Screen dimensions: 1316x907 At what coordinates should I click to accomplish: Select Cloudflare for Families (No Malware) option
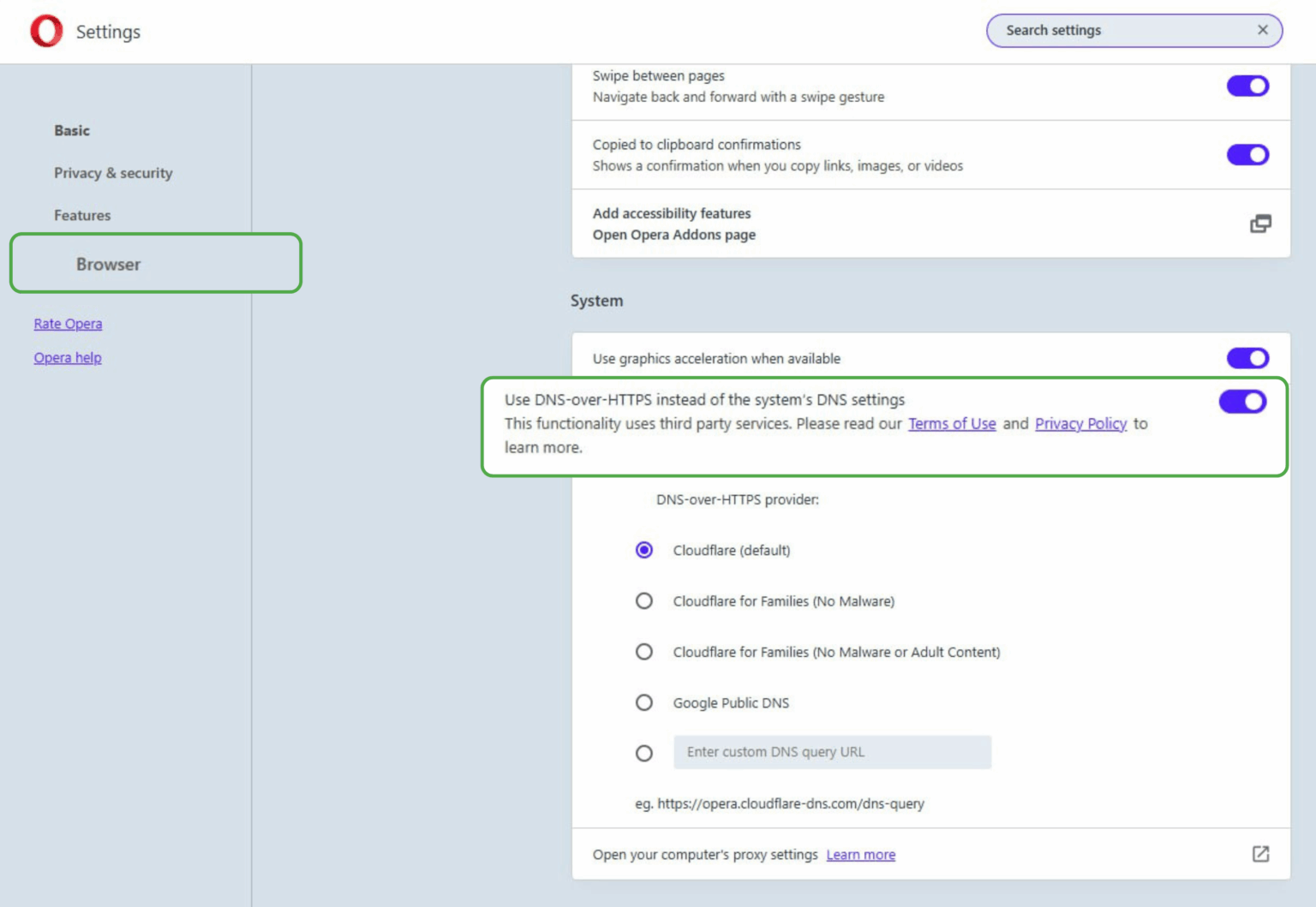(644, 601)
